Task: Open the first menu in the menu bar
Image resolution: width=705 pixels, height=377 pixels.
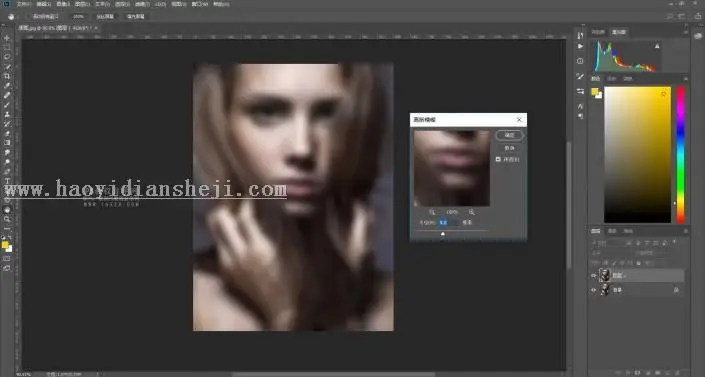Action: coord(23,4)
